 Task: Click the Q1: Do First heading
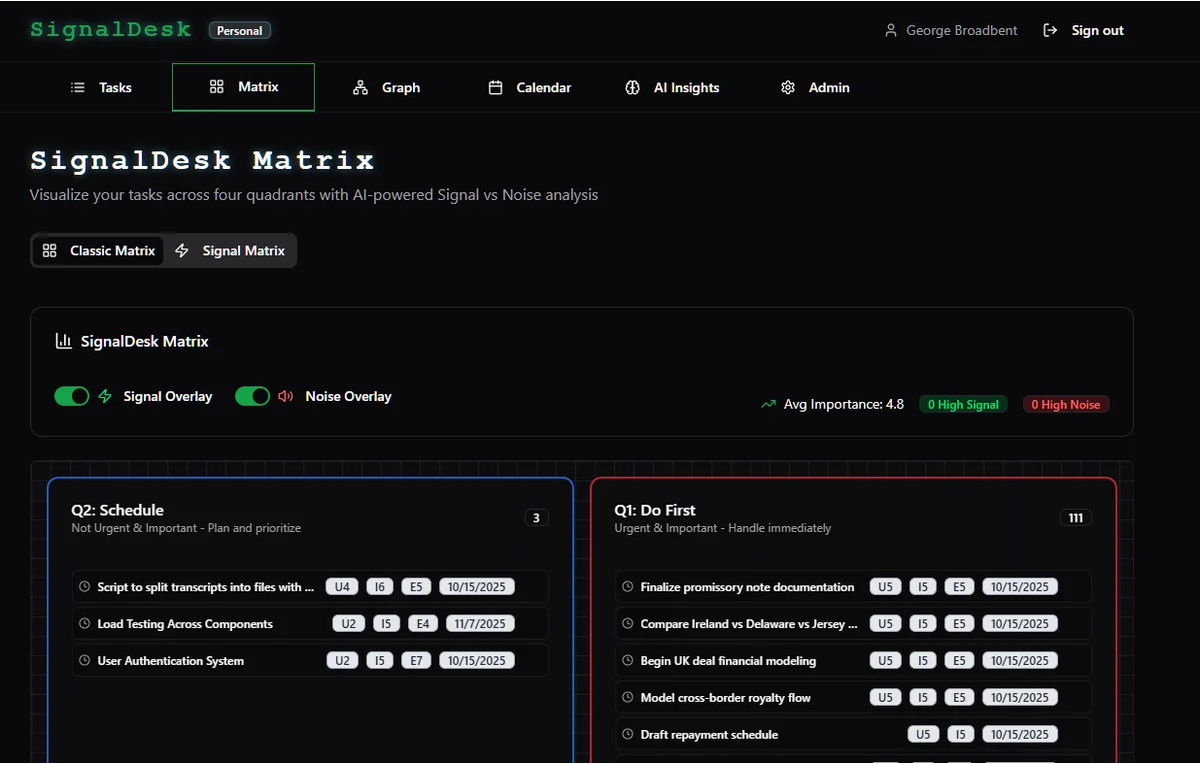pos(655,510)
